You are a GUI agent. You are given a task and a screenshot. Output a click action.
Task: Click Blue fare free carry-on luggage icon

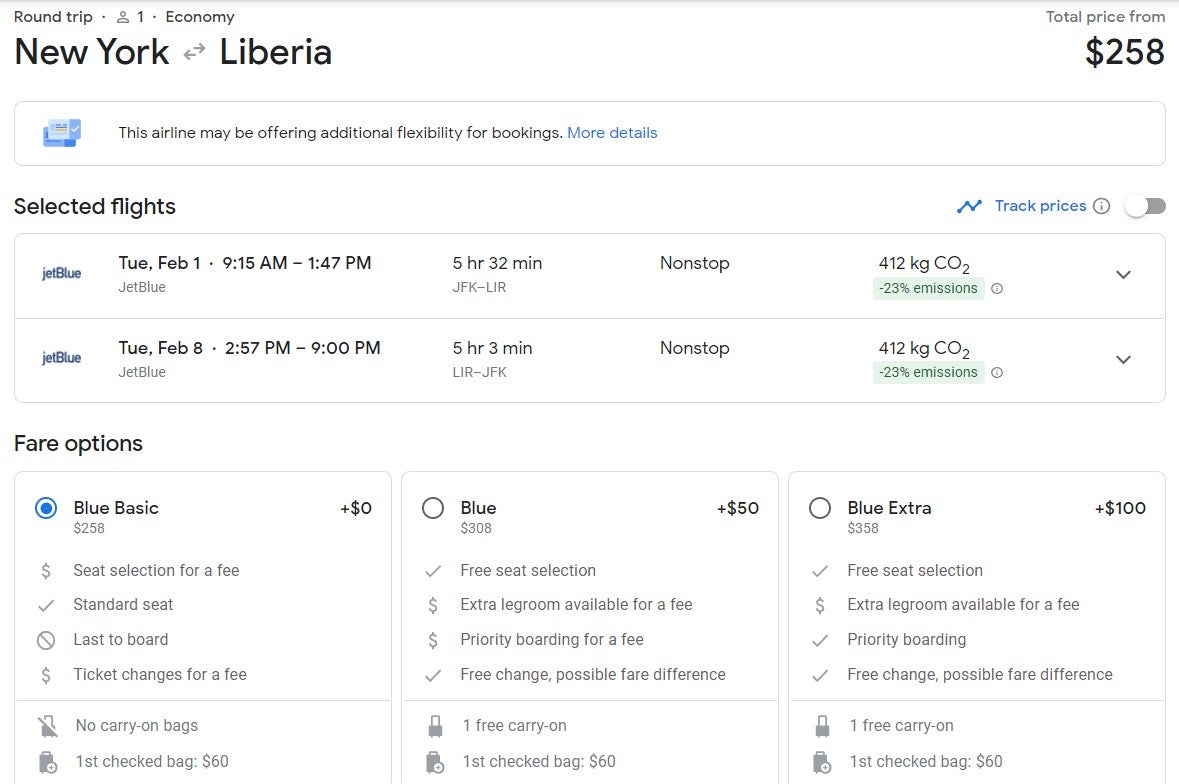point(435,726)
